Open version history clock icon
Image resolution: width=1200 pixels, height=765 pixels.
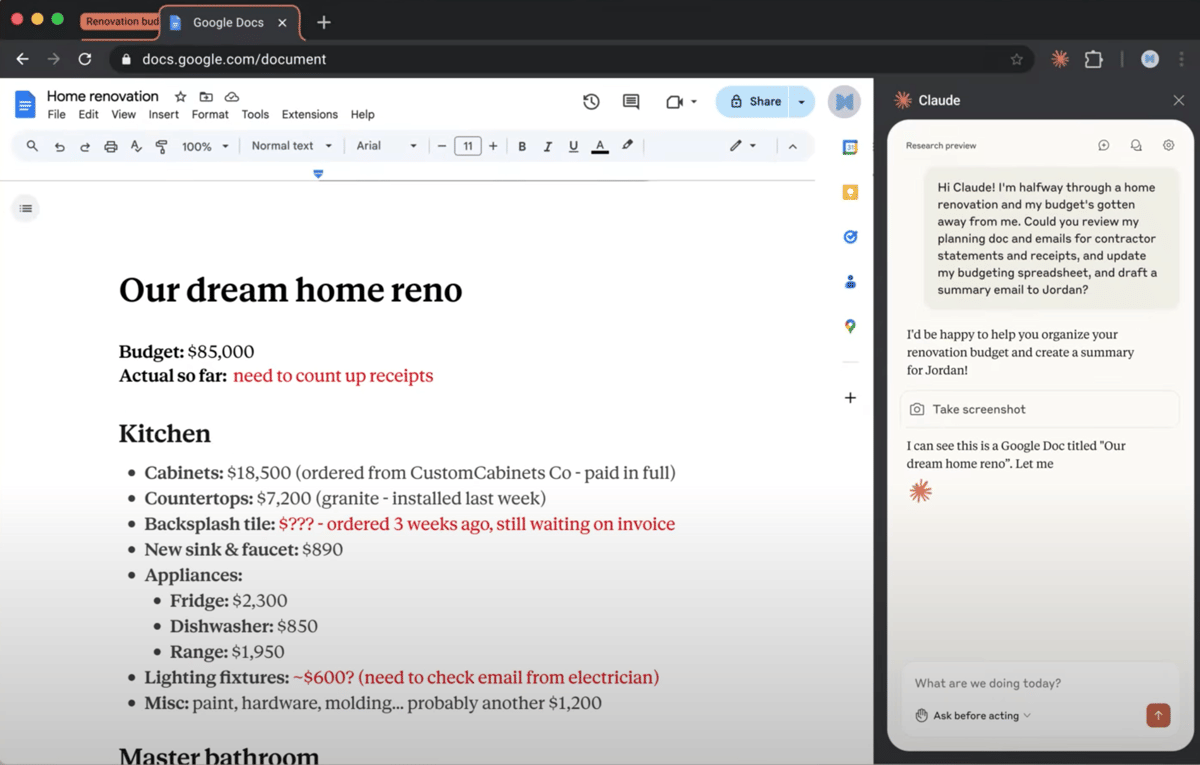coord(591,101)
